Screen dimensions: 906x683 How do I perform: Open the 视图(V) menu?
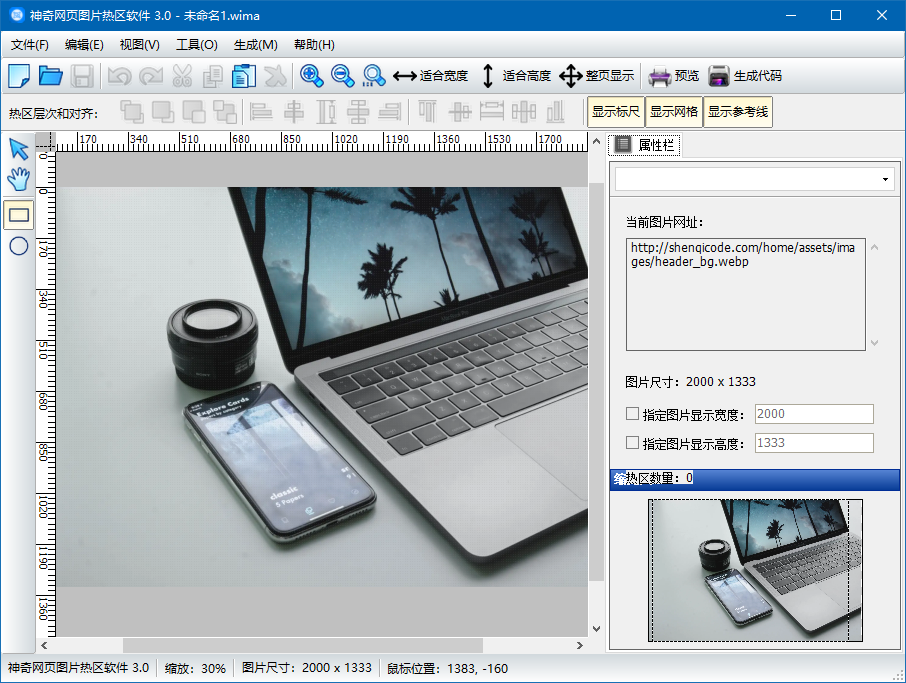(139, 45)
